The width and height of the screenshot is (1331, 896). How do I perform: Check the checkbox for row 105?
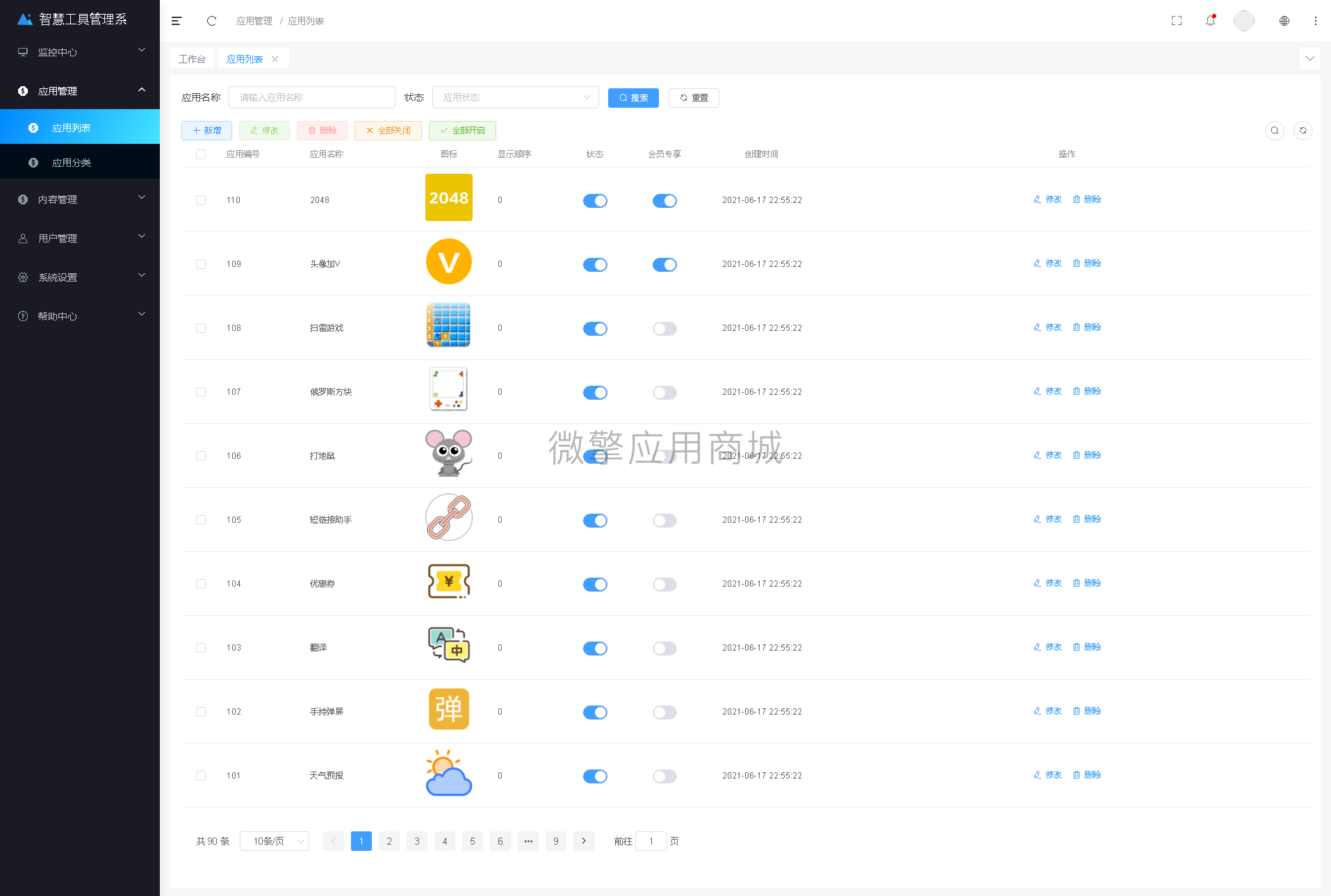(201, 520)
